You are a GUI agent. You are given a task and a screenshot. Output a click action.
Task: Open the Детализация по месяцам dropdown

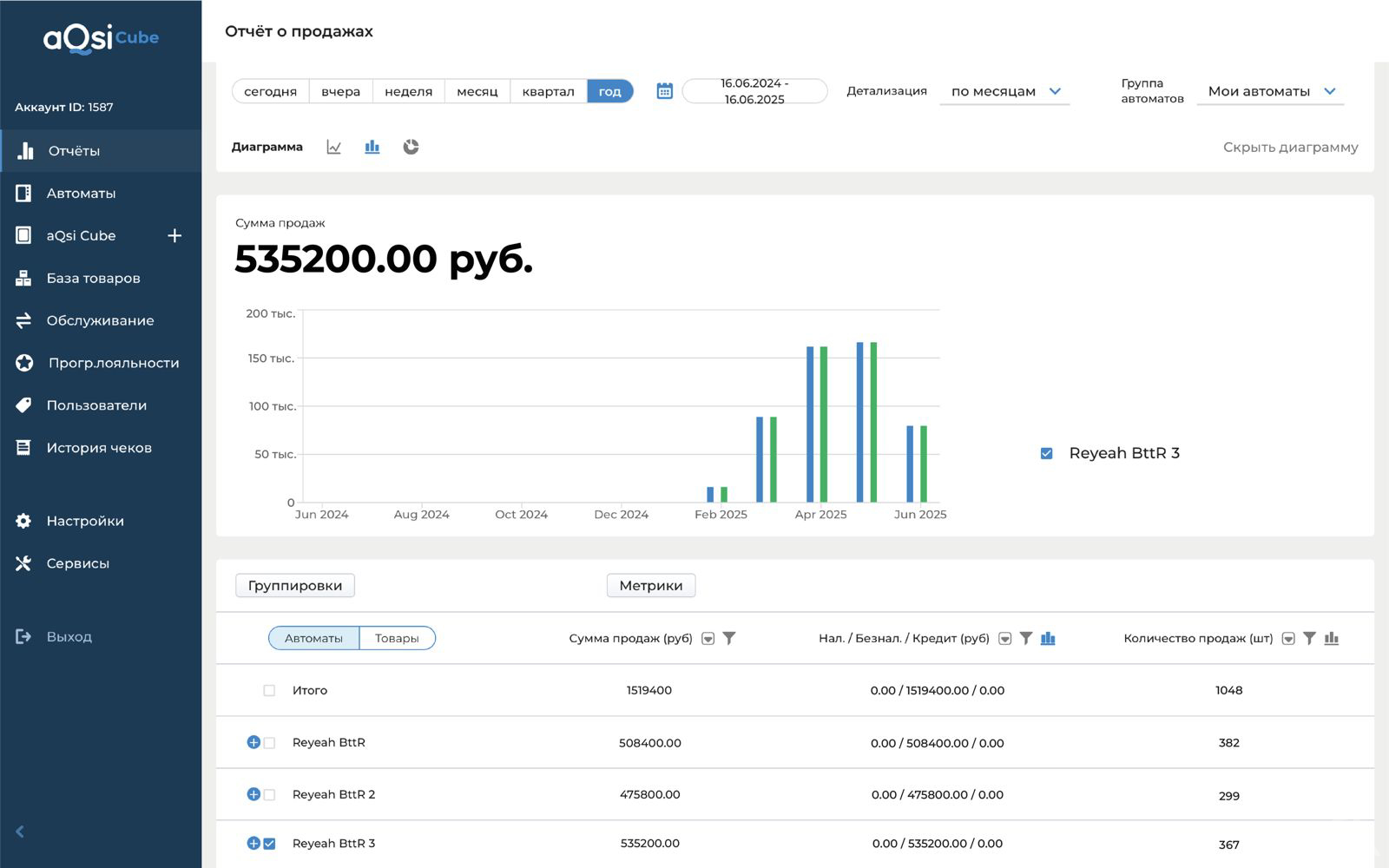click(x=1004, y=91)
